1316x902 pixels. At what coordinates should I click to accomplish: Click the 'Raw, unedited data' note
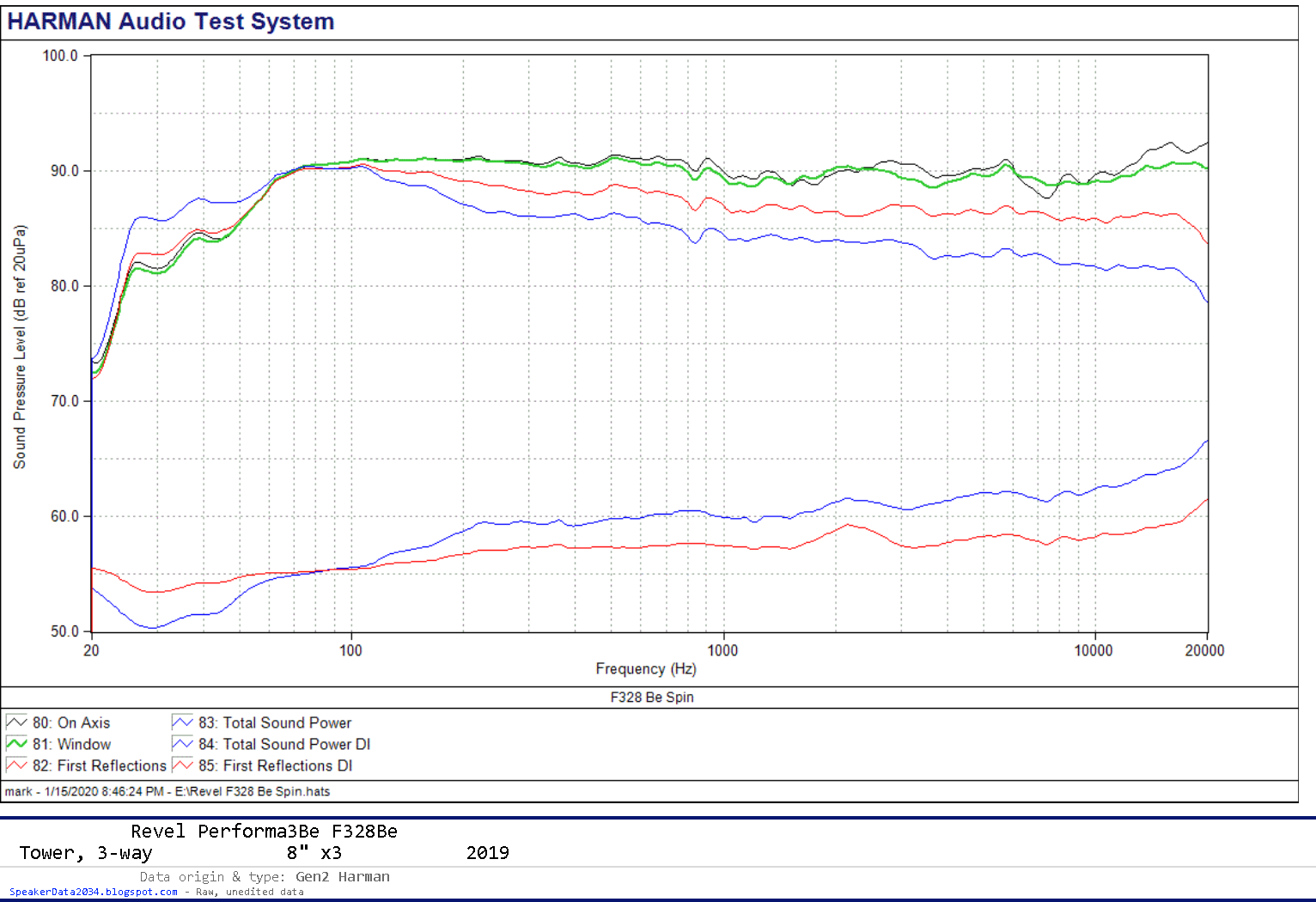click(x=250, y=892)
